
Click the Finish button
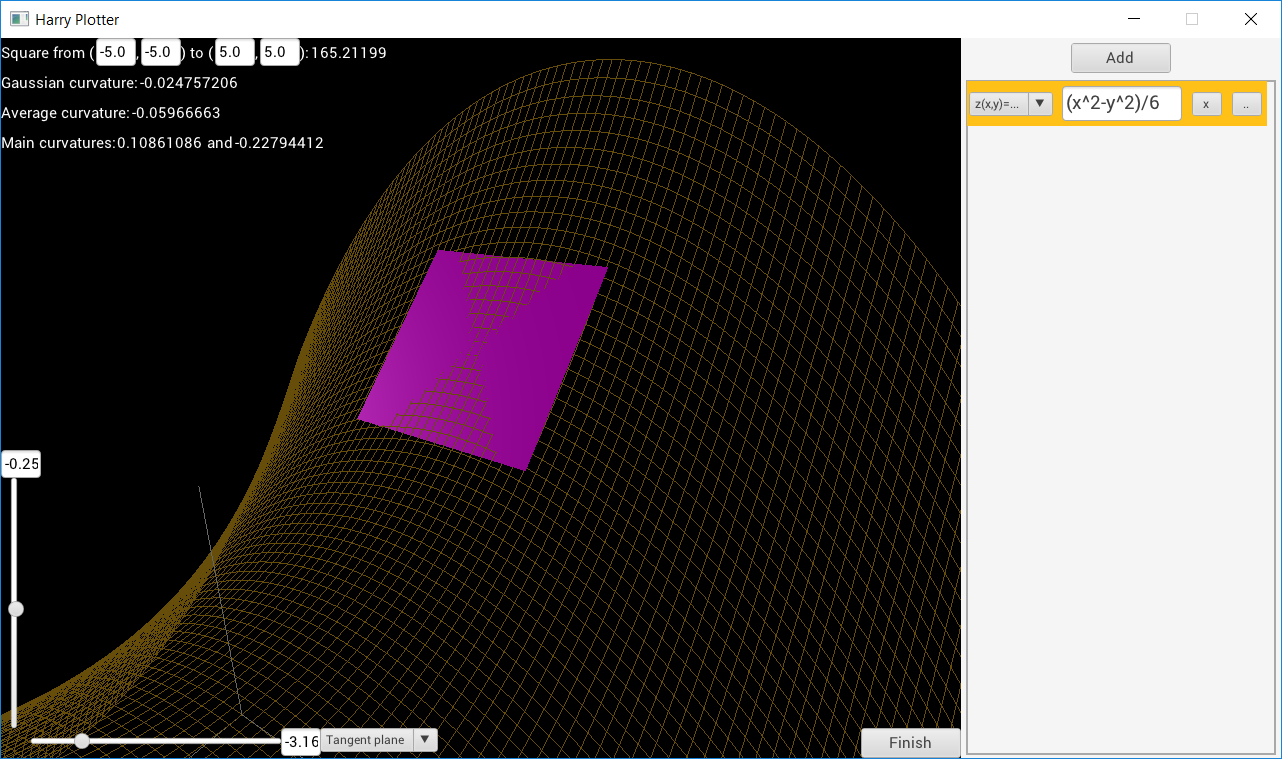[910, 743]
